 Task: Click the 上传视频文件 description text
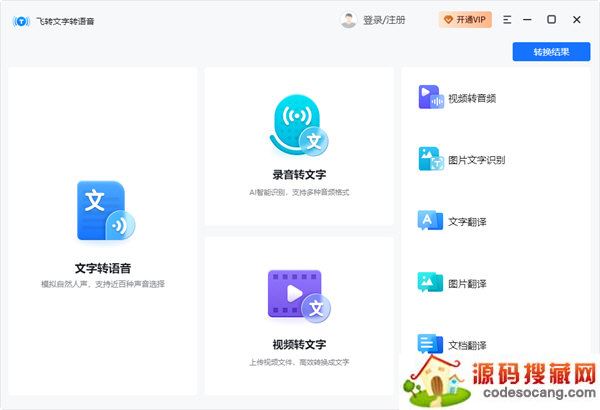point(299,362)
